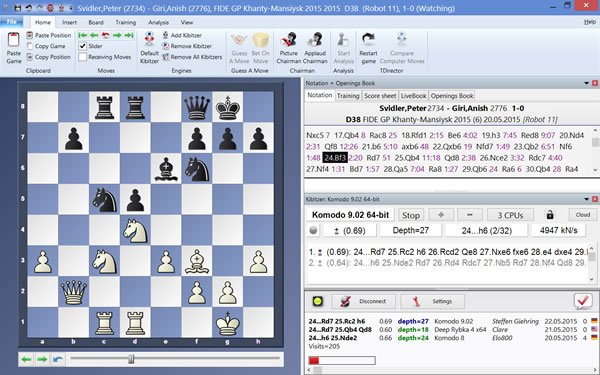
Task: Click the Komodo 9.02 64-bit engine name
Action: pos(351,215)
